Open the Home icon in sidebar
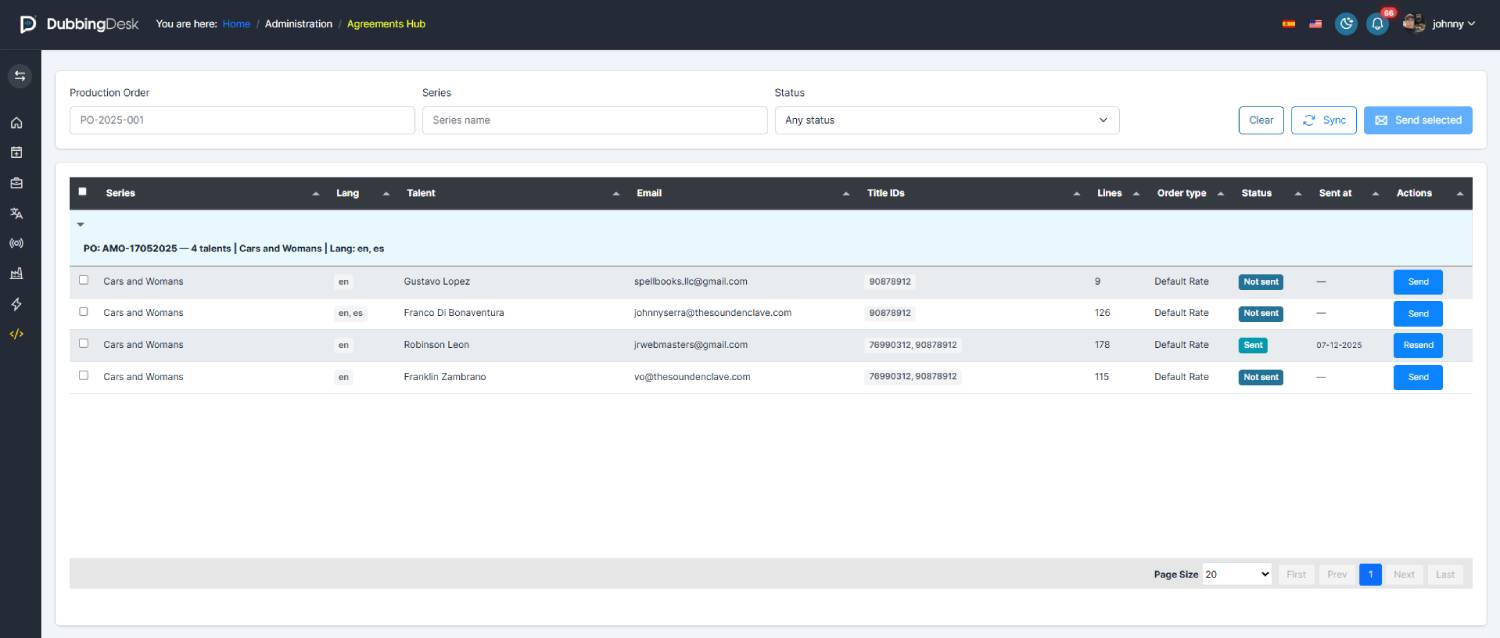The width and height of the screenshot is (1500, 638). pos(16,123)
